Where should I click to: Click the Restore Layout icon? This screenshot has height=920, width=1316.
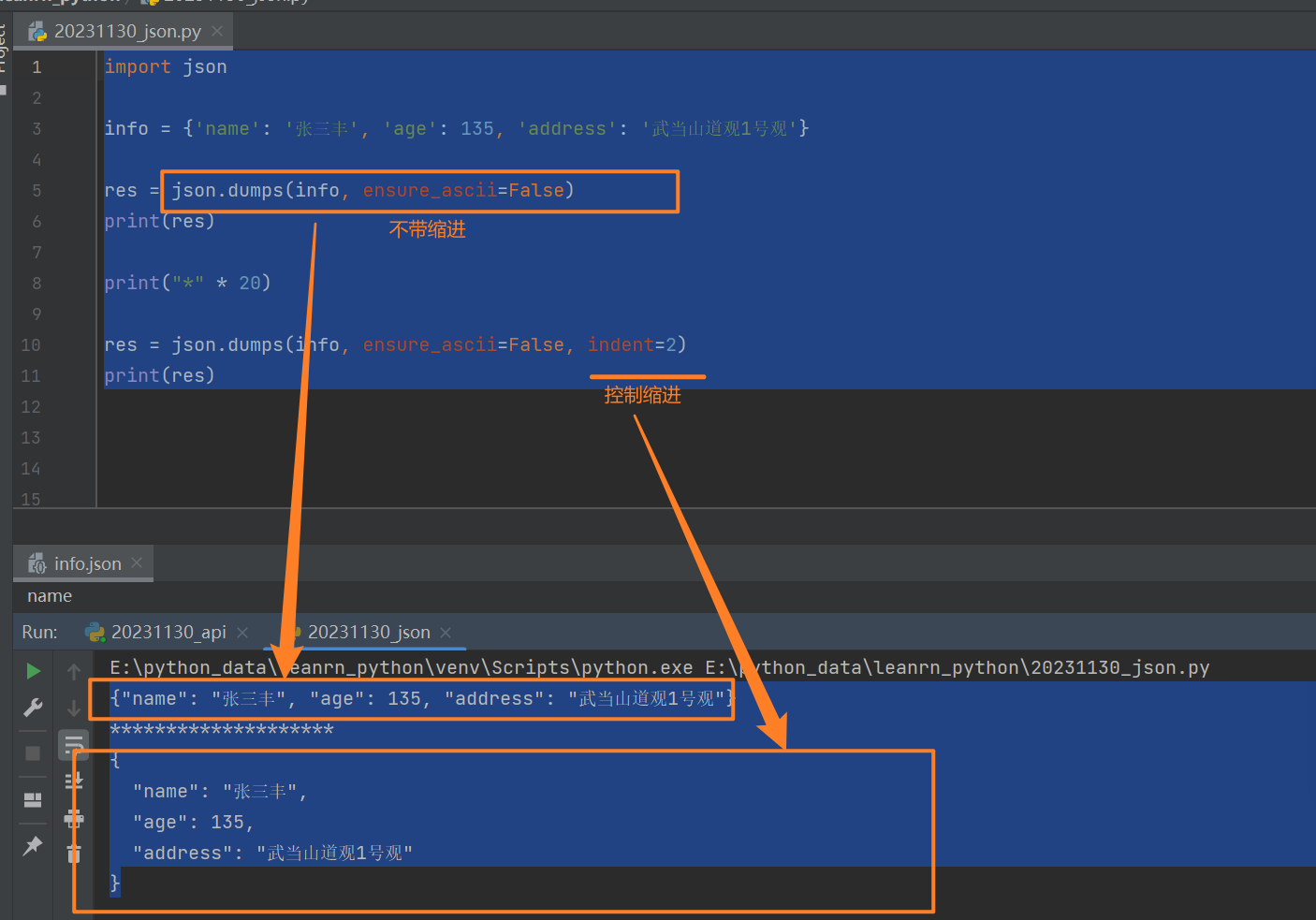pyautogui.click(x=33, y=799)
